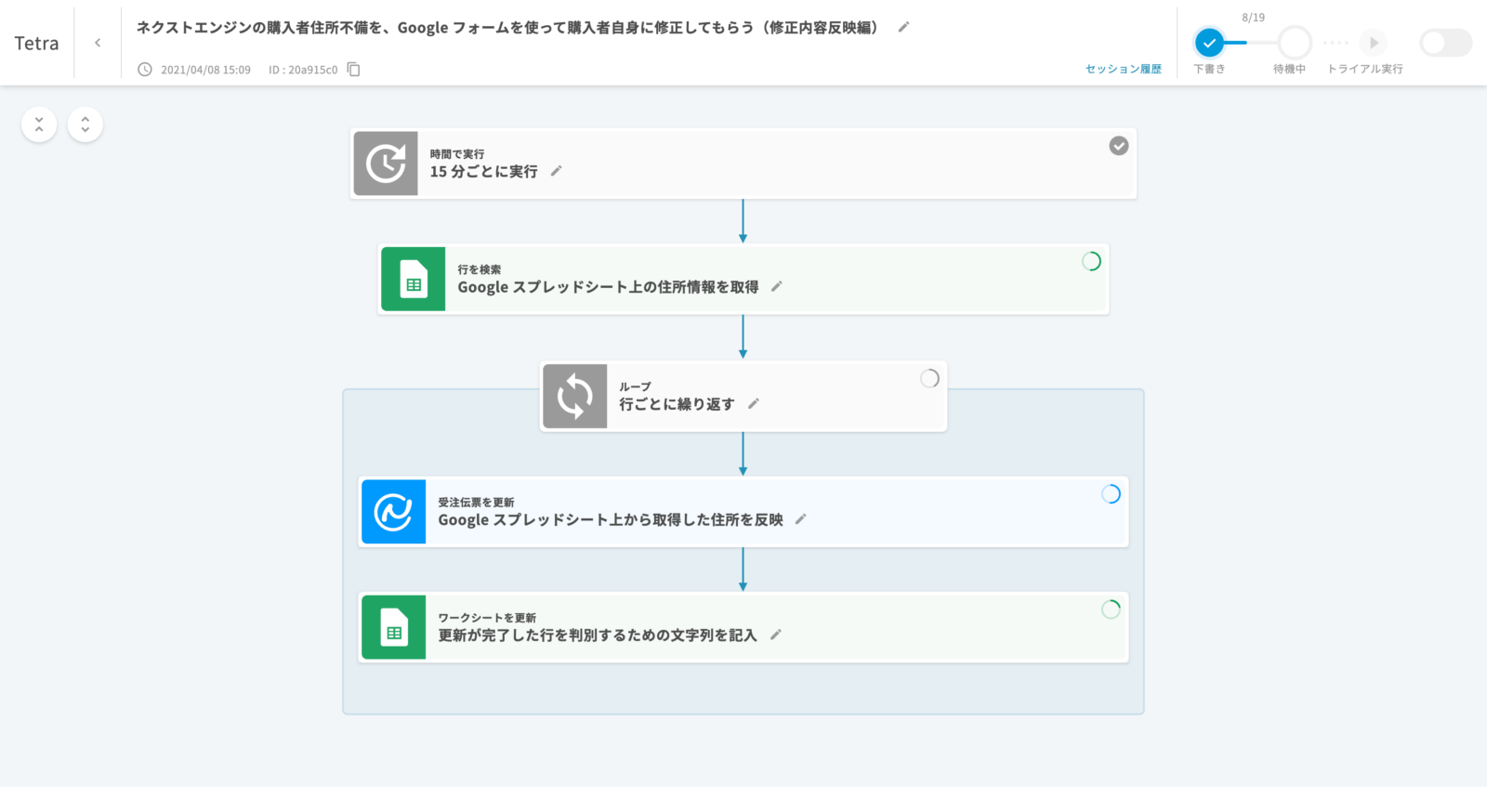This screenshot has width=1487, height=812.
Task: Click the Sheets icon on ワークシートを更新 step
Action: tap(394, 627)
